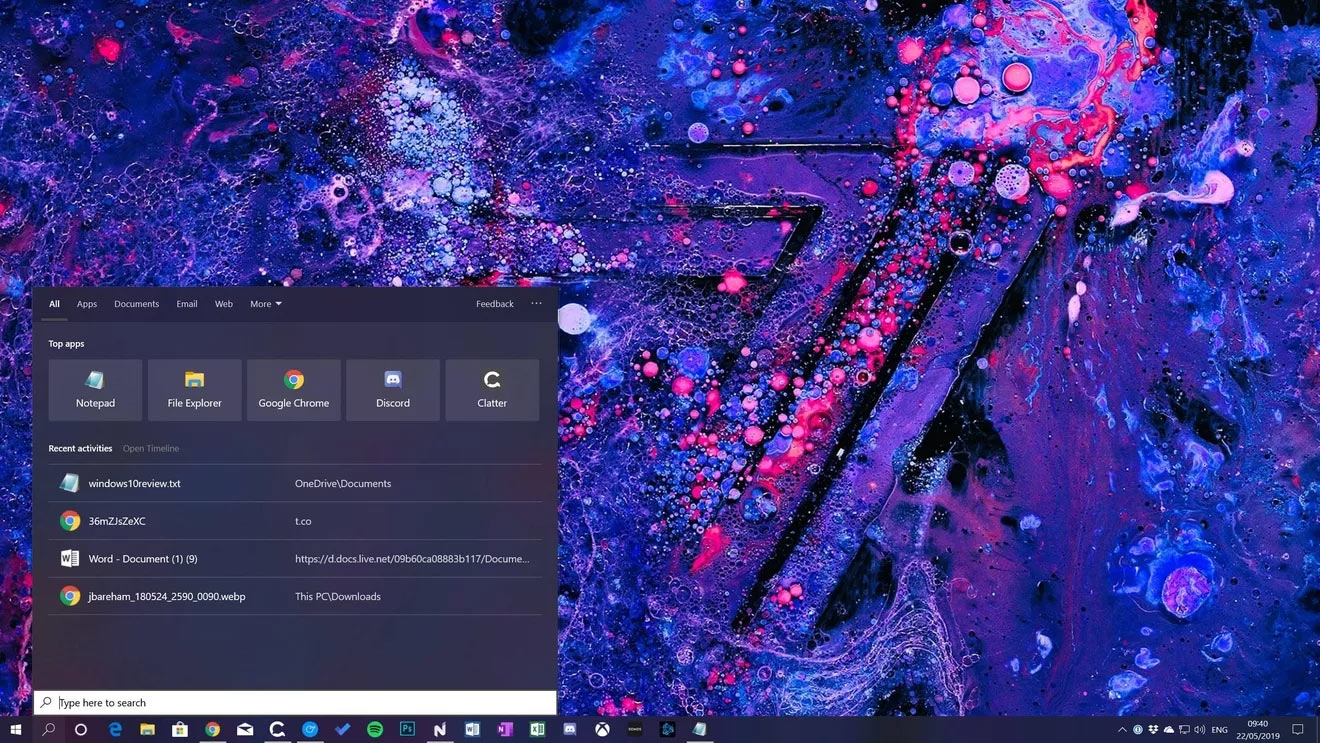
Task: Click the Type here to search box
Action: 300,703
